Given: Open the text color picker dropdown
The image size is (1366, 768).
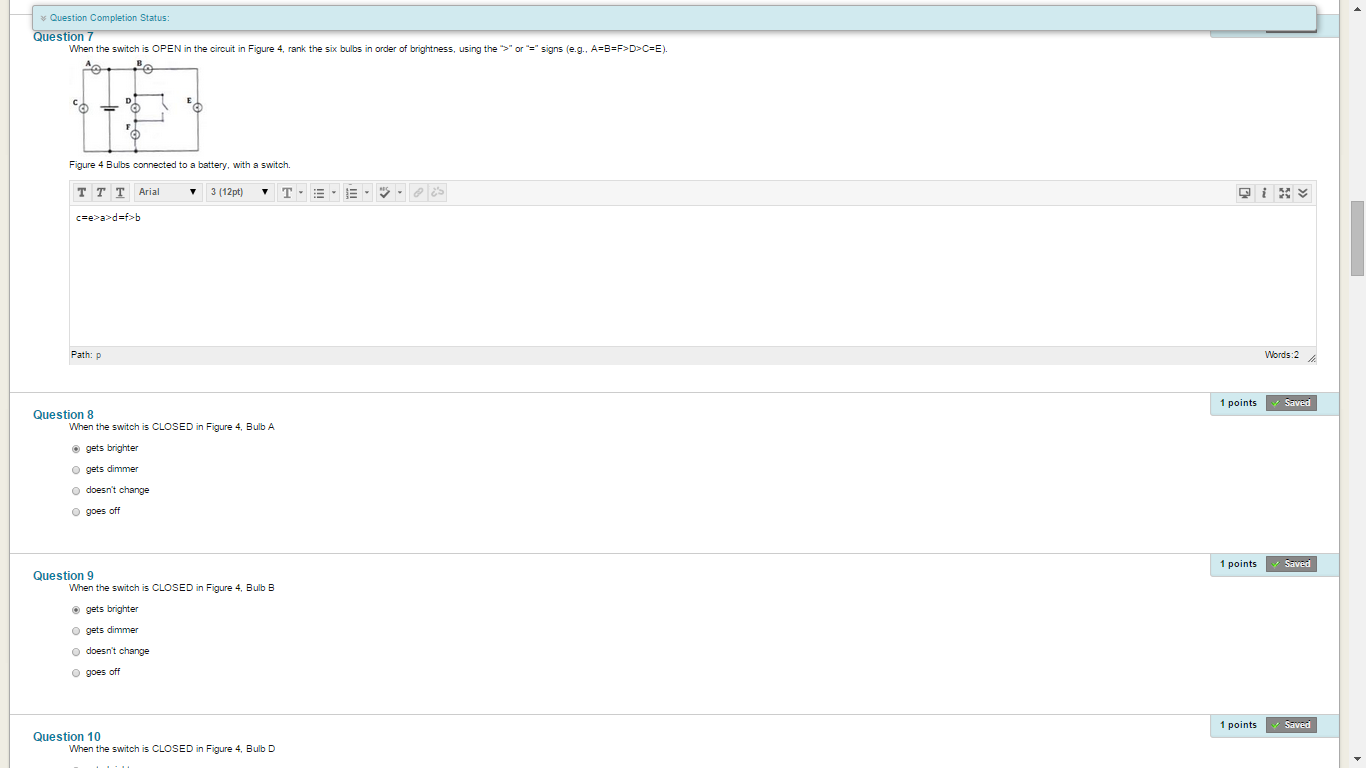Looking at the screenshot, I should 300,192.
